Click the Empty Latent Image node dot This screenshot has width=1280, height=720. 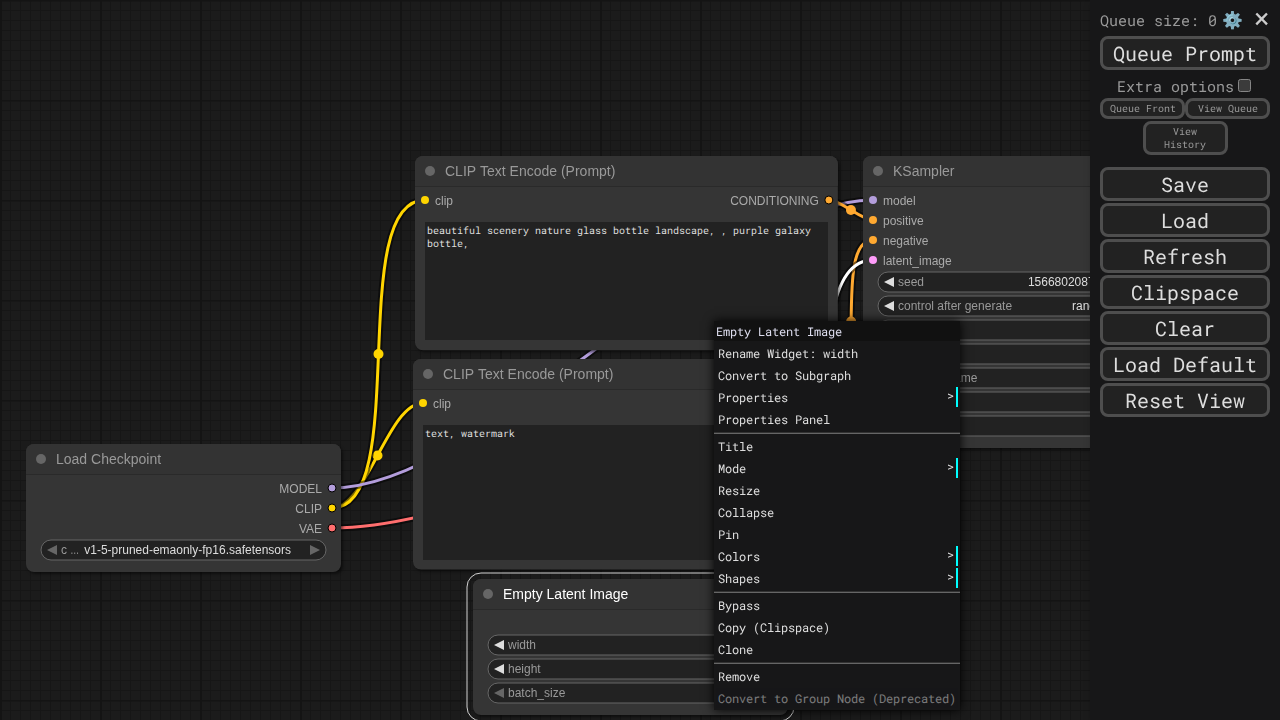488,594
